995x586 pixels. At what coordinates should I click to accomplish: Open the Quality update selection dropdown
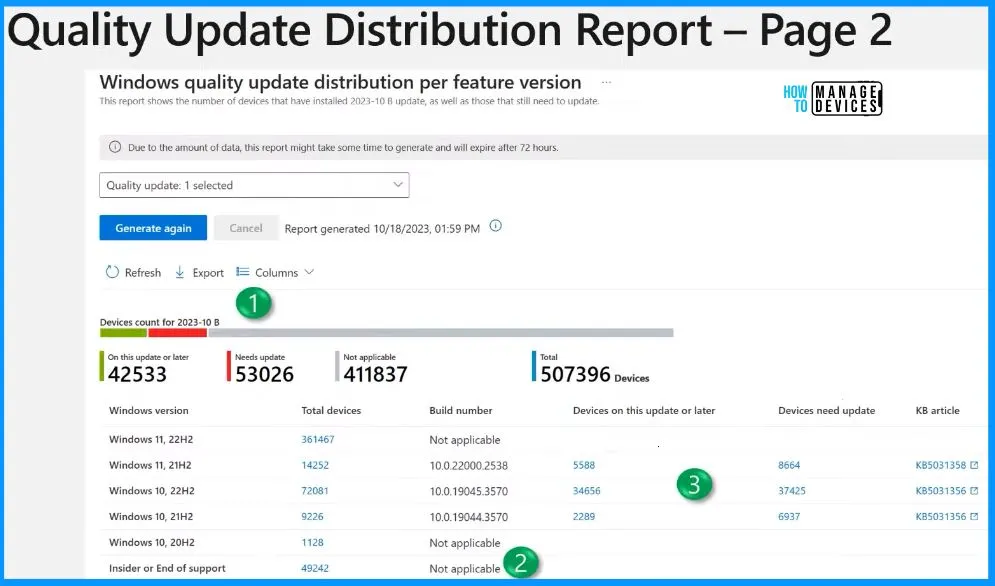coord(254,185)
